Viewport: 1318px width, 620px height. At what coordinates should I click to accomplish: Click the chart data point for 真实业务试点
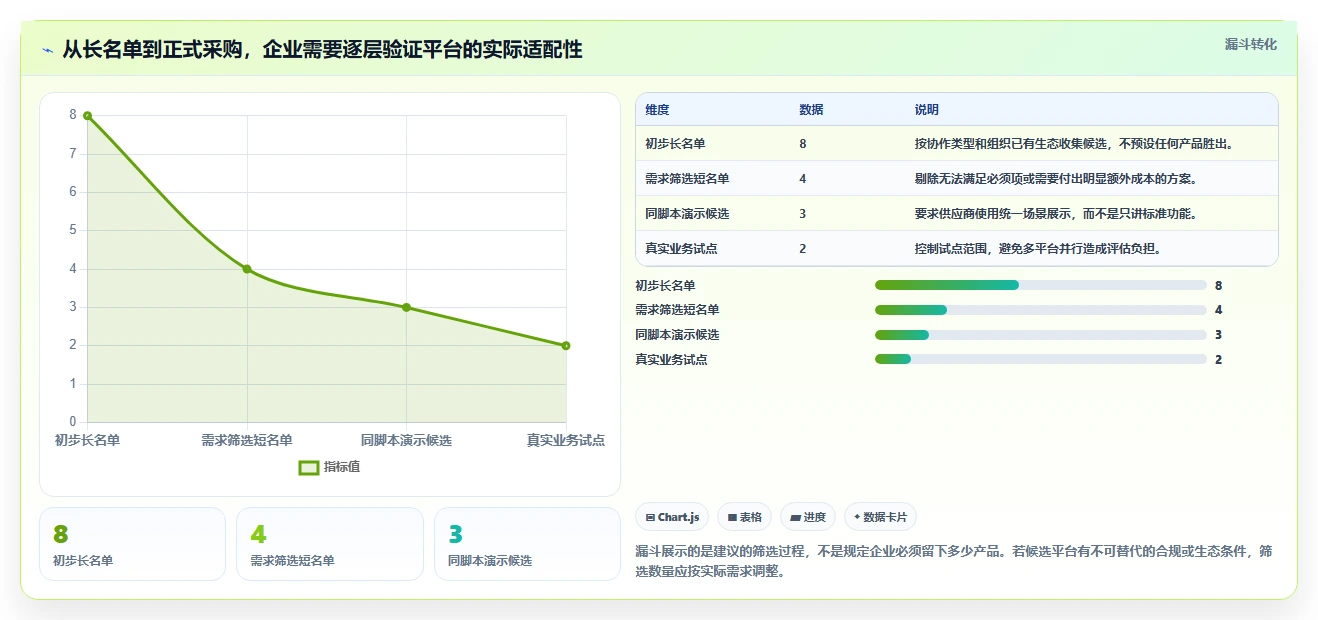[566, 346]
